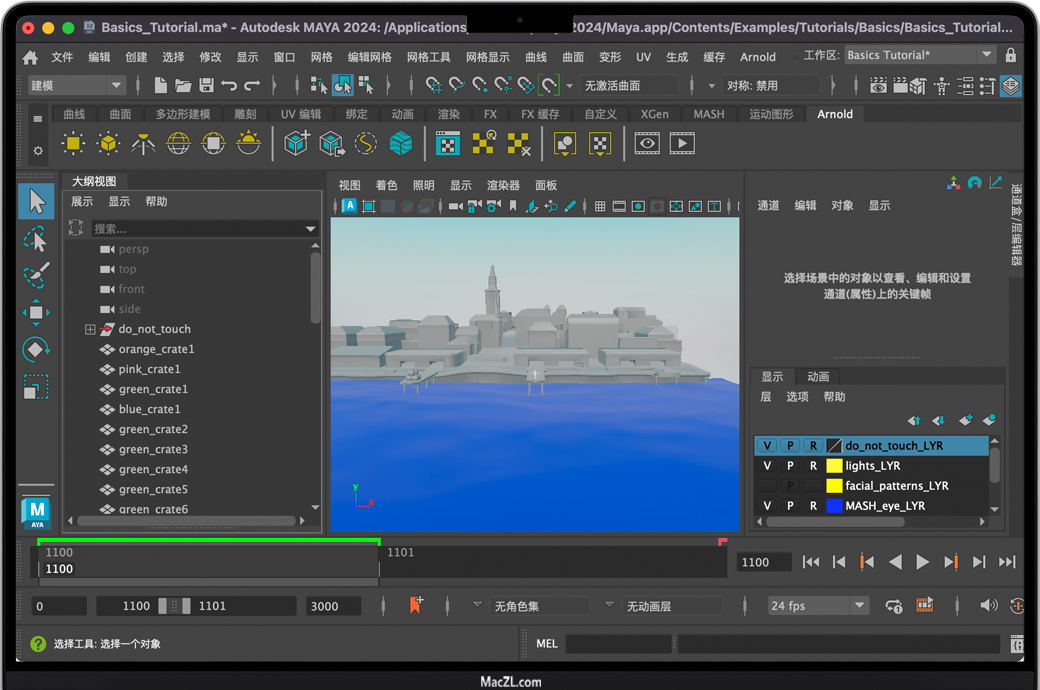Open the 动画 tab in layer editor
The height and width of the screenshot is (690, 1040).
point(818,377)
